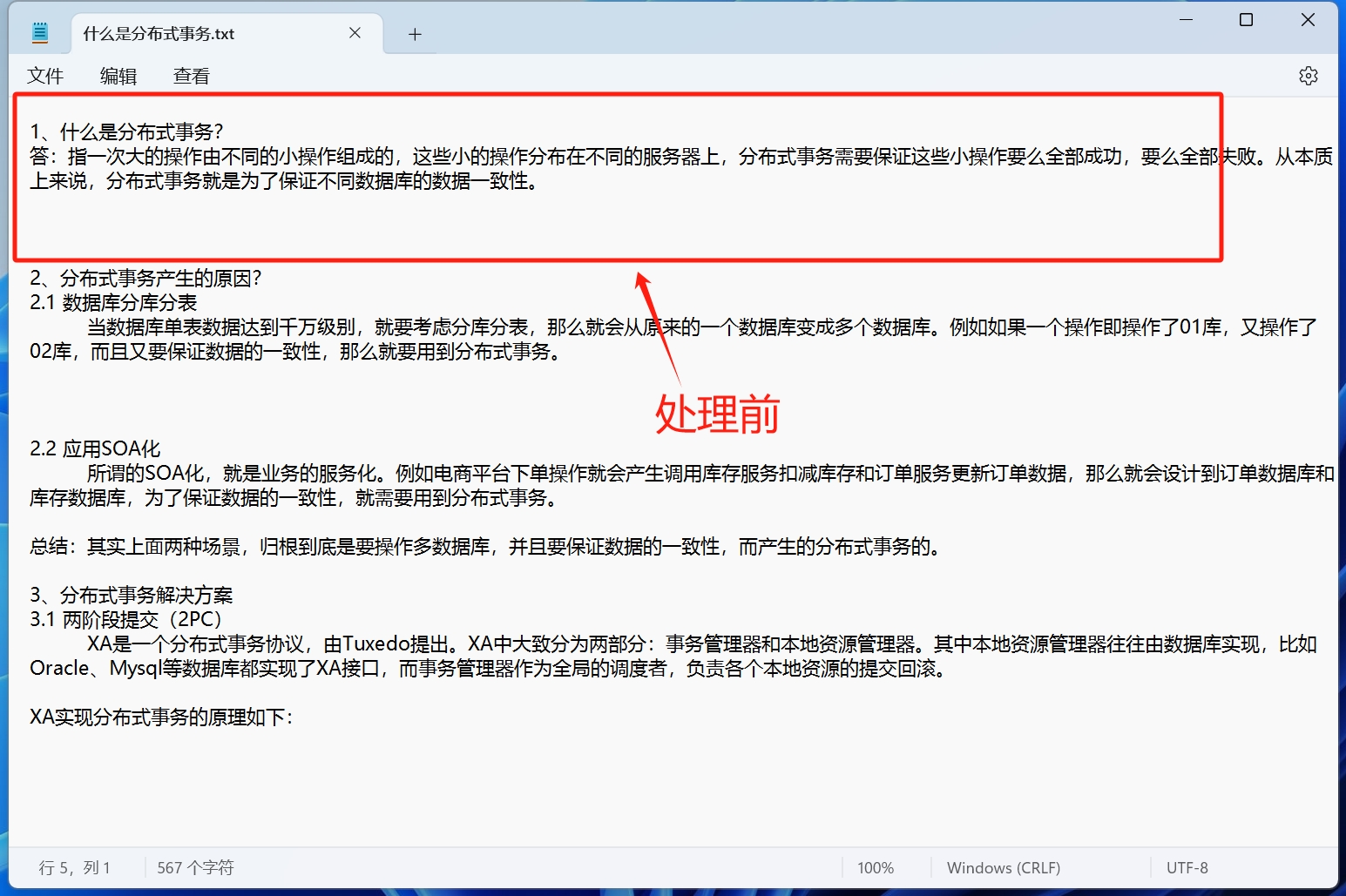Open the 编辑 menu
Image resolution: width=1346 pixels, height=896 pixels.
click(x=118, y=76)
